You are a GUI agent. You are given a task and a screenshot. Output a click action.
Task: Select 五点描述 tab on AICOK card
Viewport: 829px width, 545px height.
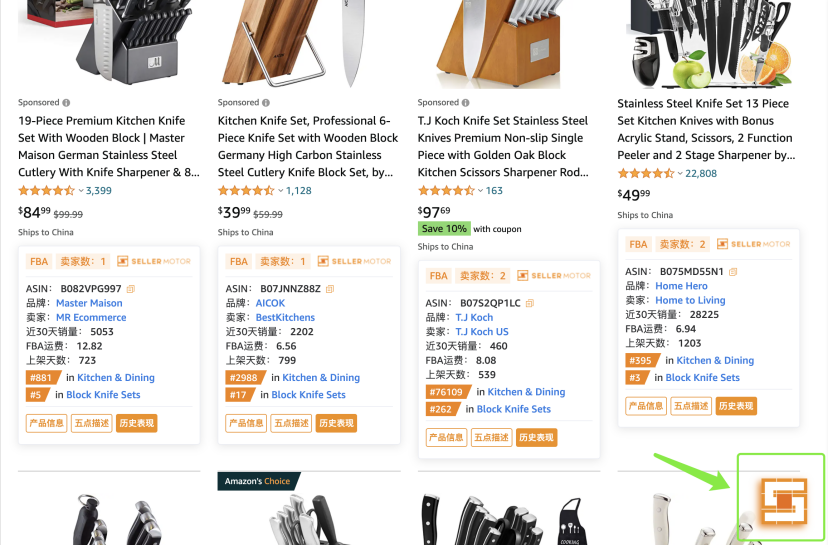pyautogui.click(x=291, y=423)
